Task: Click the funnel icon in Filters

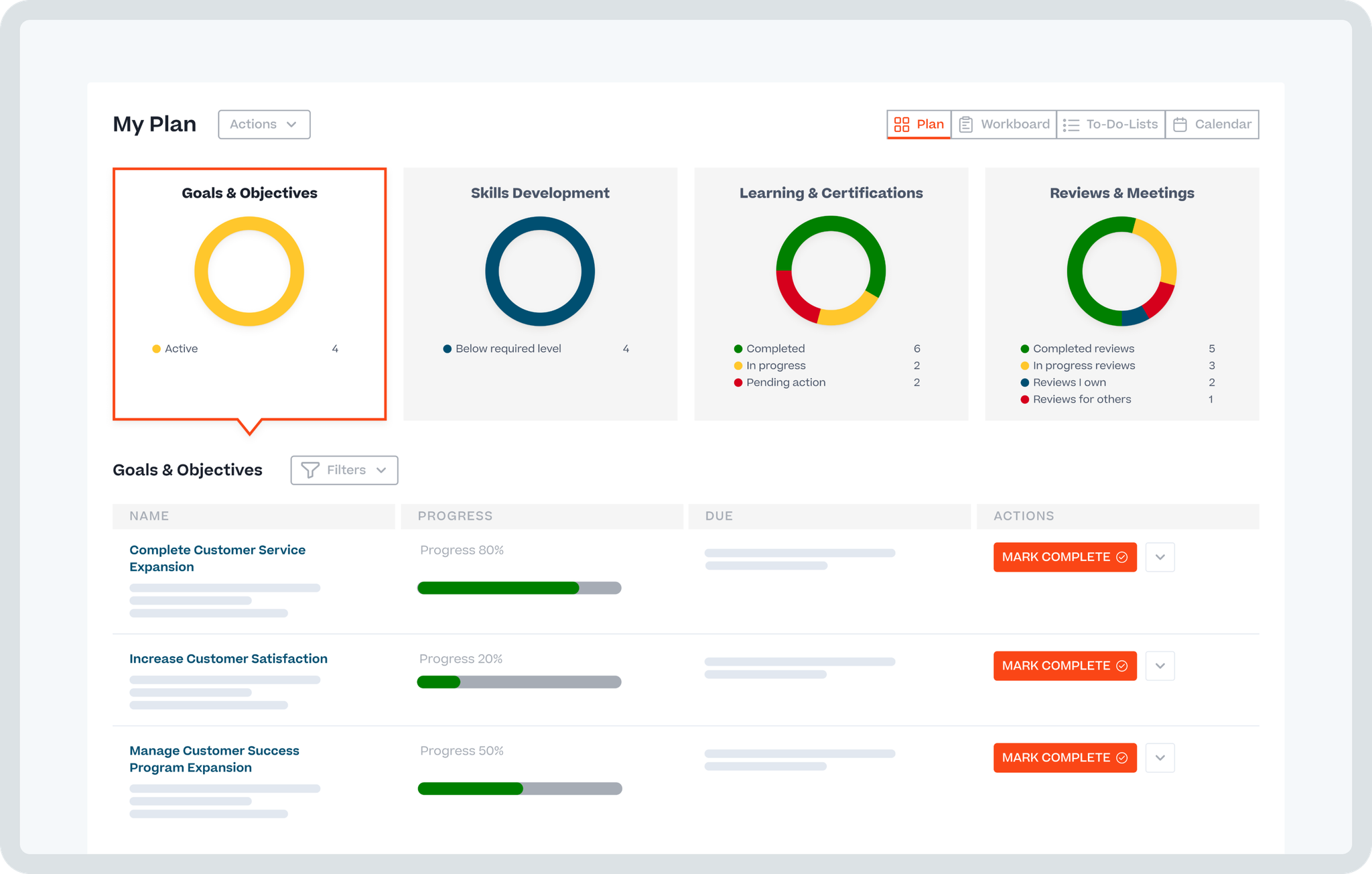Action: pos(310,470)
